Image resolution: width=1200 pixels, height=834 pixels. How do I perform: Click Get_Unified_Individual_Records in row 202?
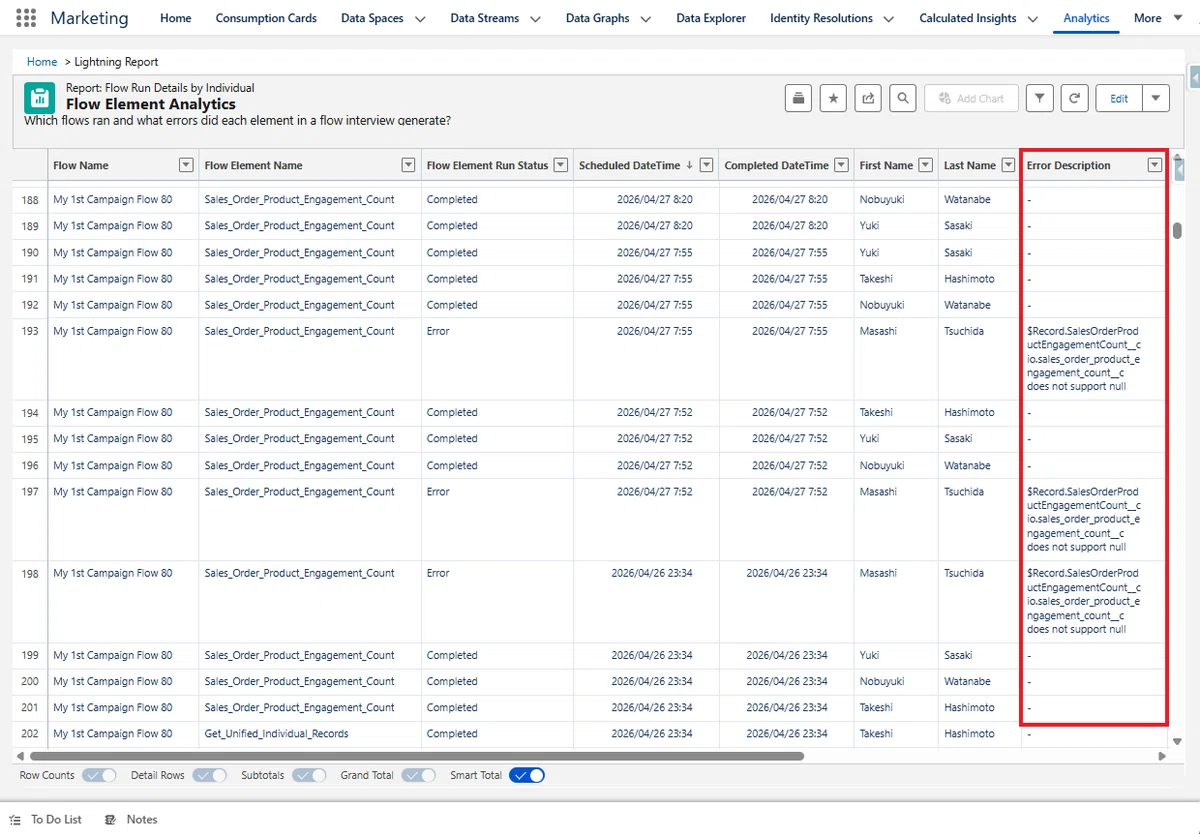pos(276,733)
